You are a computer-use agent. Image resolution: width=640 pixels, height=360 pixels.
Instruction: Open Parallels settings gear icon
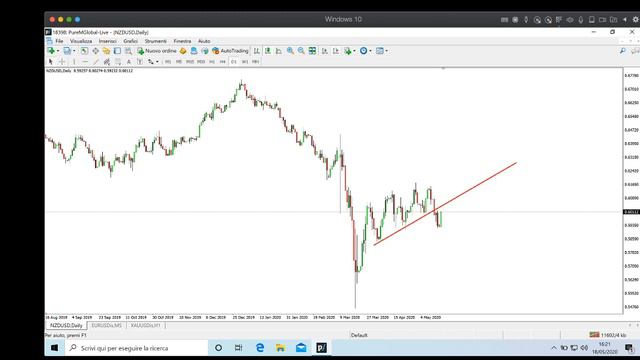pos(636,19)
